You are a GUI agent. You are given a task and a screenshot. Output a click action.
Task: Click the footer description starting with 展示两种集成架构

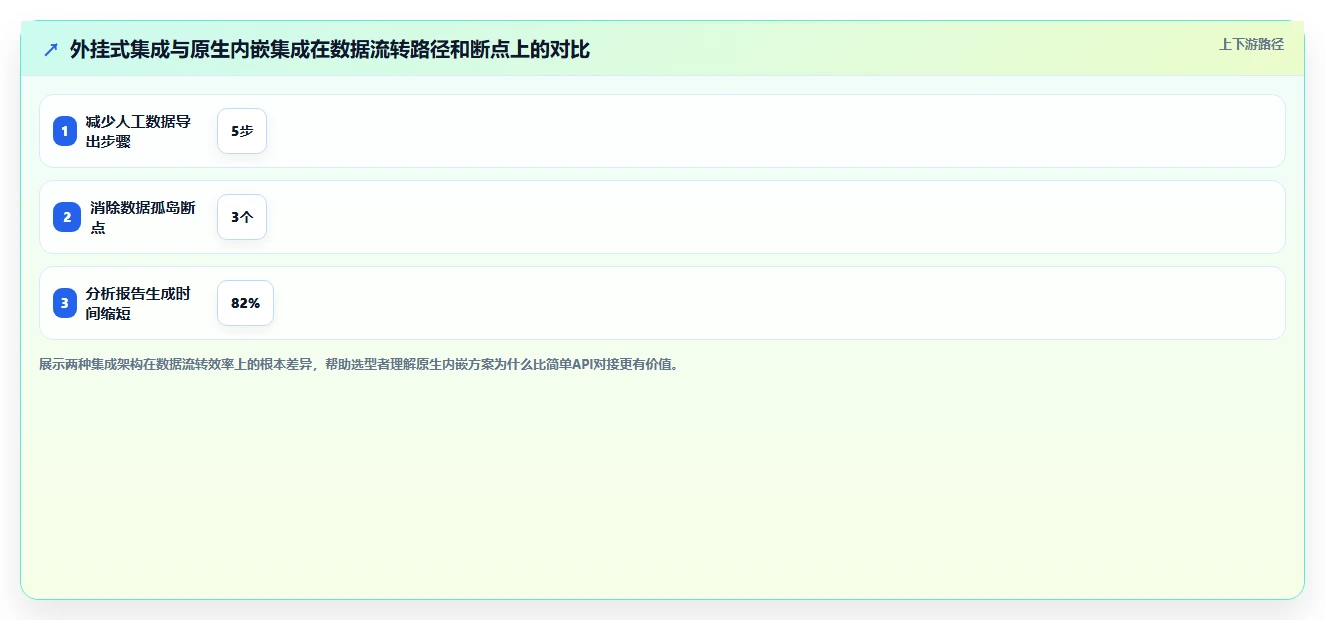(360, 364)
